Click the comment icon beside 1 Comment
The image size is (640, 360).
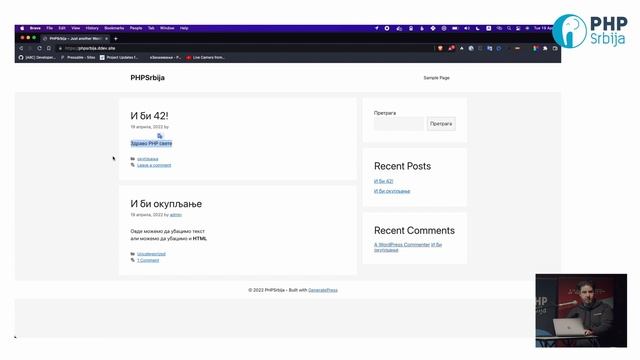(x=133, y=260)
